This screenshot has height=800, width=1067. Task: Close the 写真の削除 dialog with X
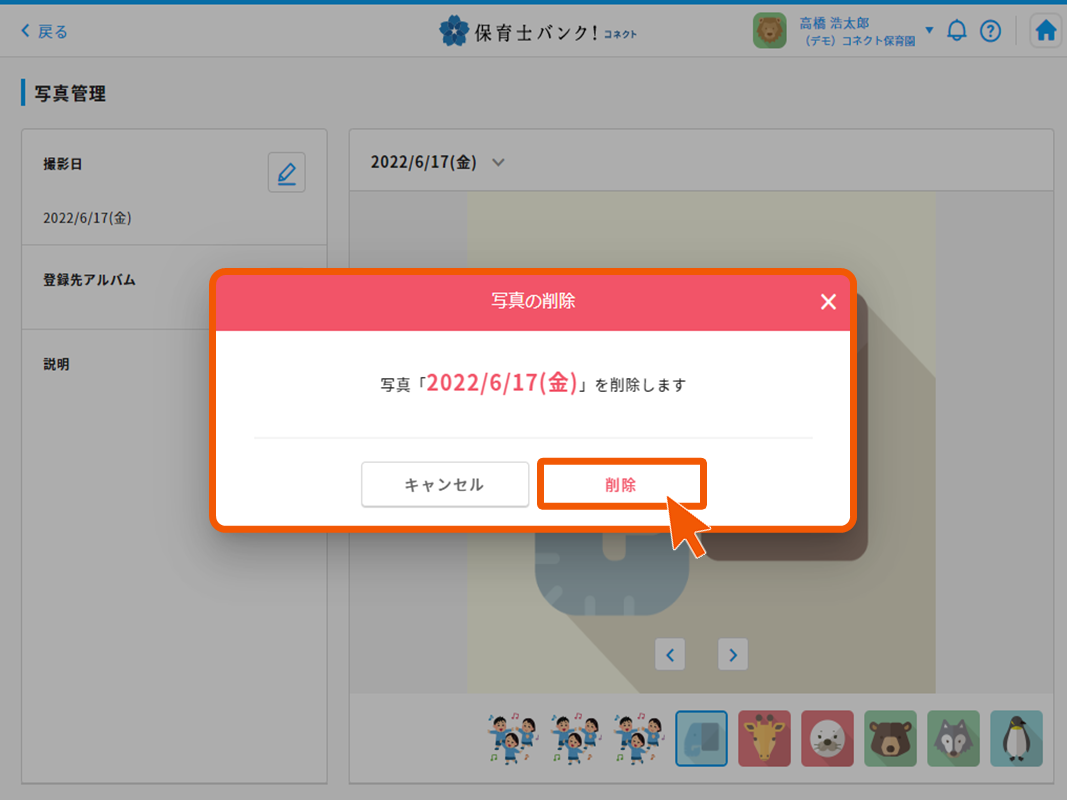coord(828,302)
